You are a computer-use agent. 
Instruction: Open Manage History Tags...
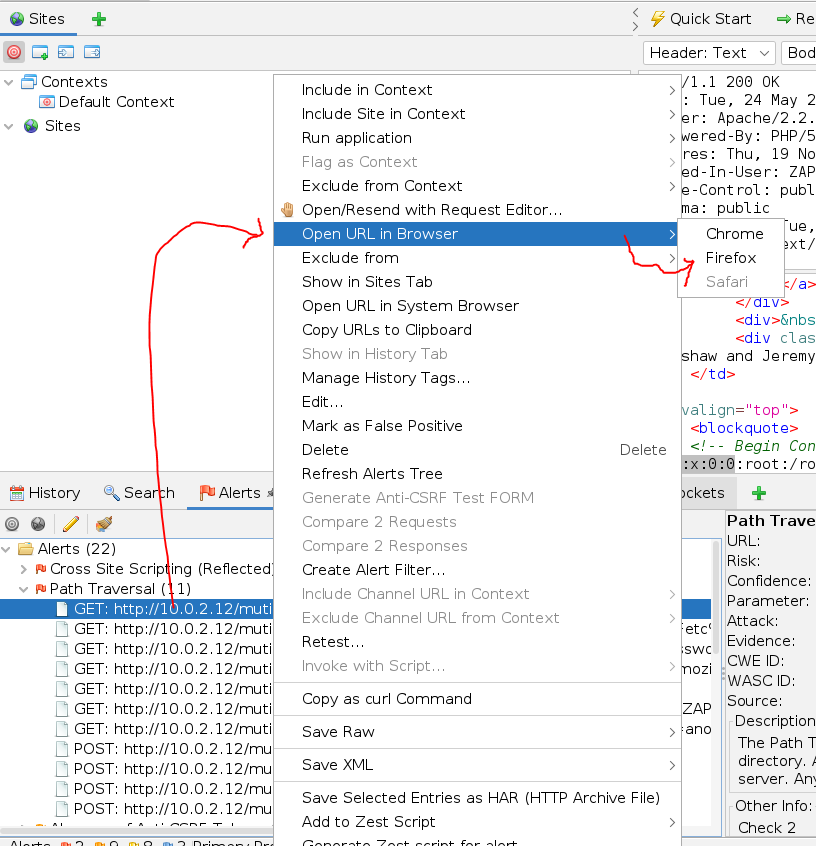[x=477, y=378]
